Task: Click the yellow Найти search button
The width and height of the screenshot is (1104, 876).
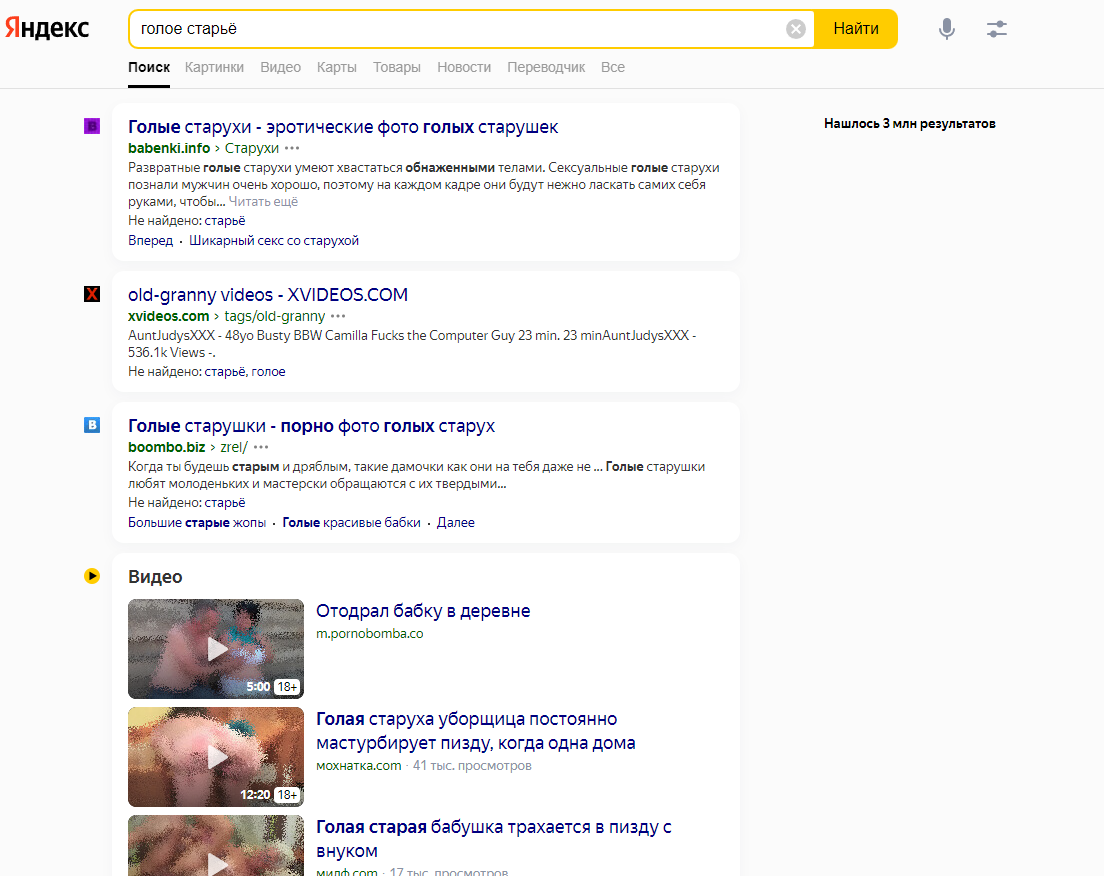Action: (855, 29)
